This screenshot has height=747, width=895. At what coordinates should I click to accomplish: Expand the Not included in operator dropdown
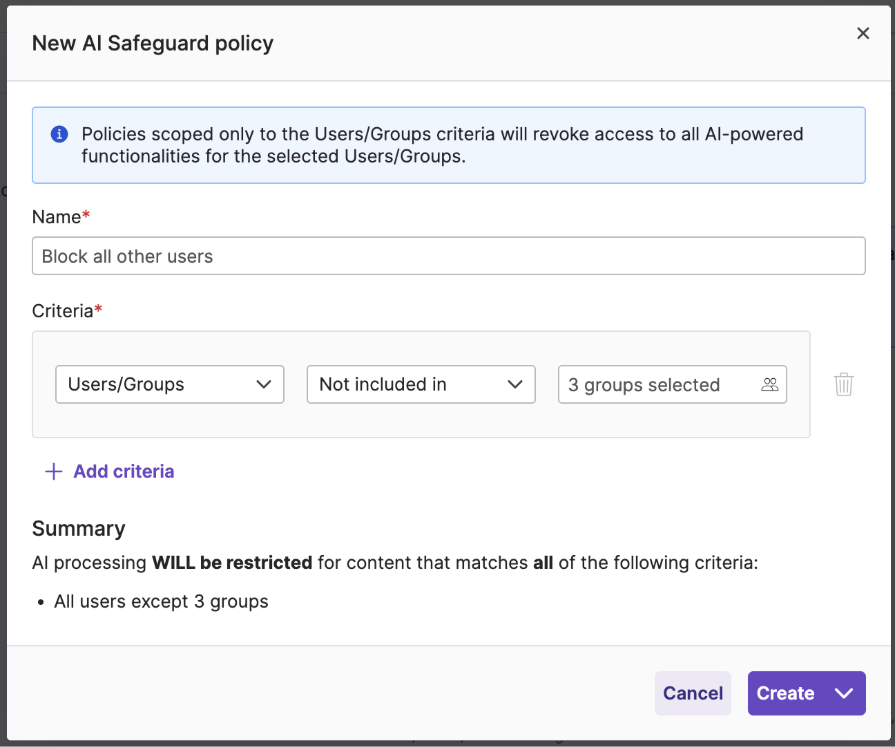pos(421,384)
